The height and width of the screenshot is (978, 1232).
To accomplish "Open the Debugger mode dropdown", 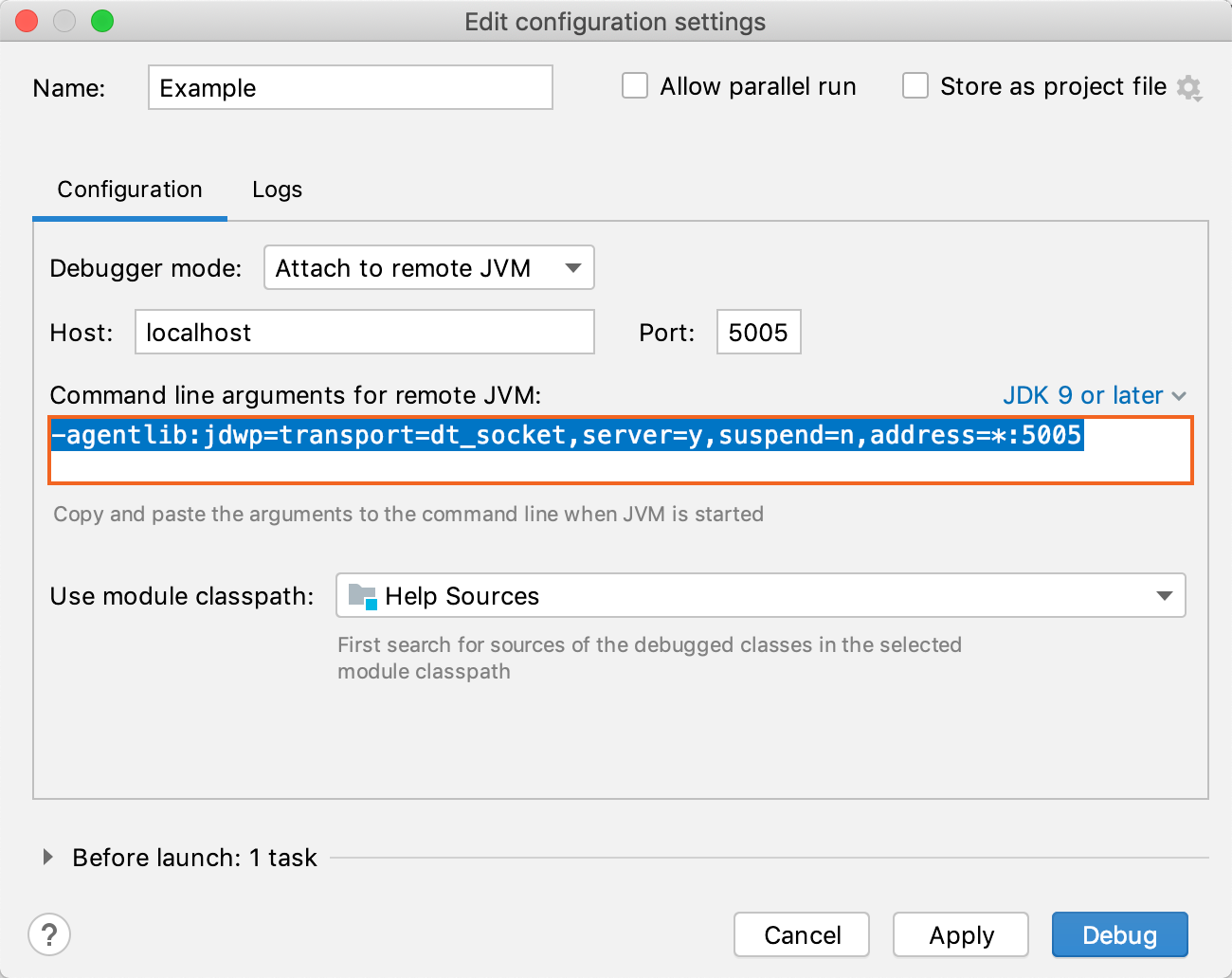I will (428, 268).
